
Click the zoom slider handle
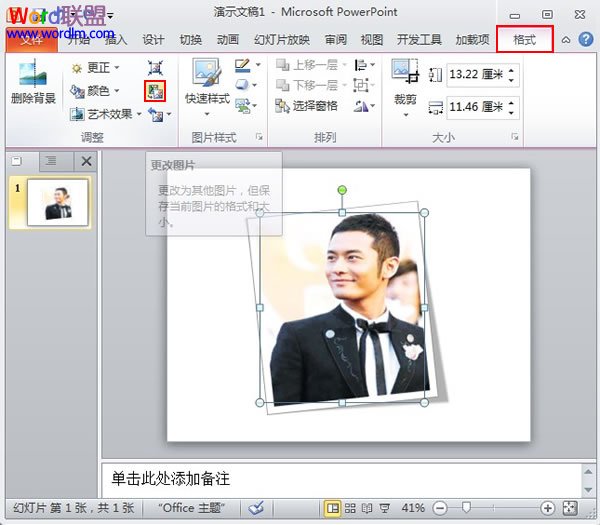pos(466,508)
